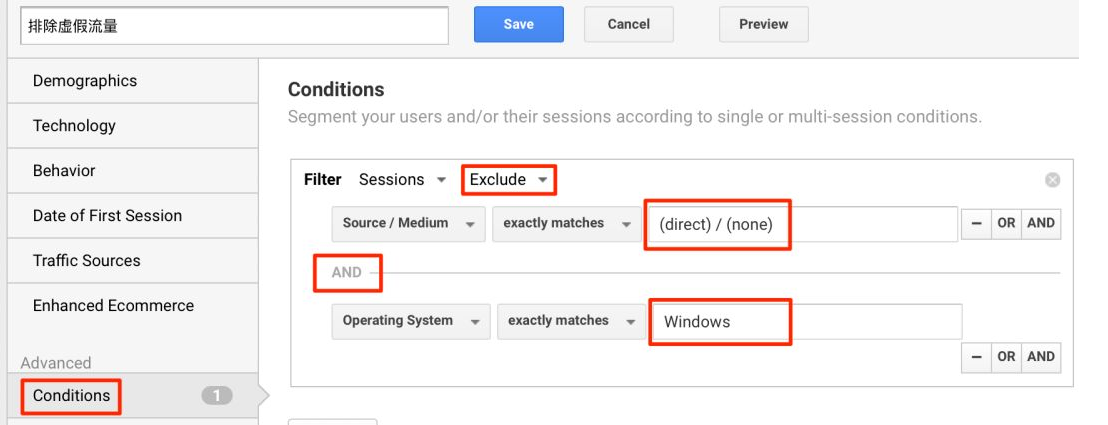The width and height of the screenshot is (1108, 425).
Task: Go to Traffic Sources section
Action: click(87, 261)
